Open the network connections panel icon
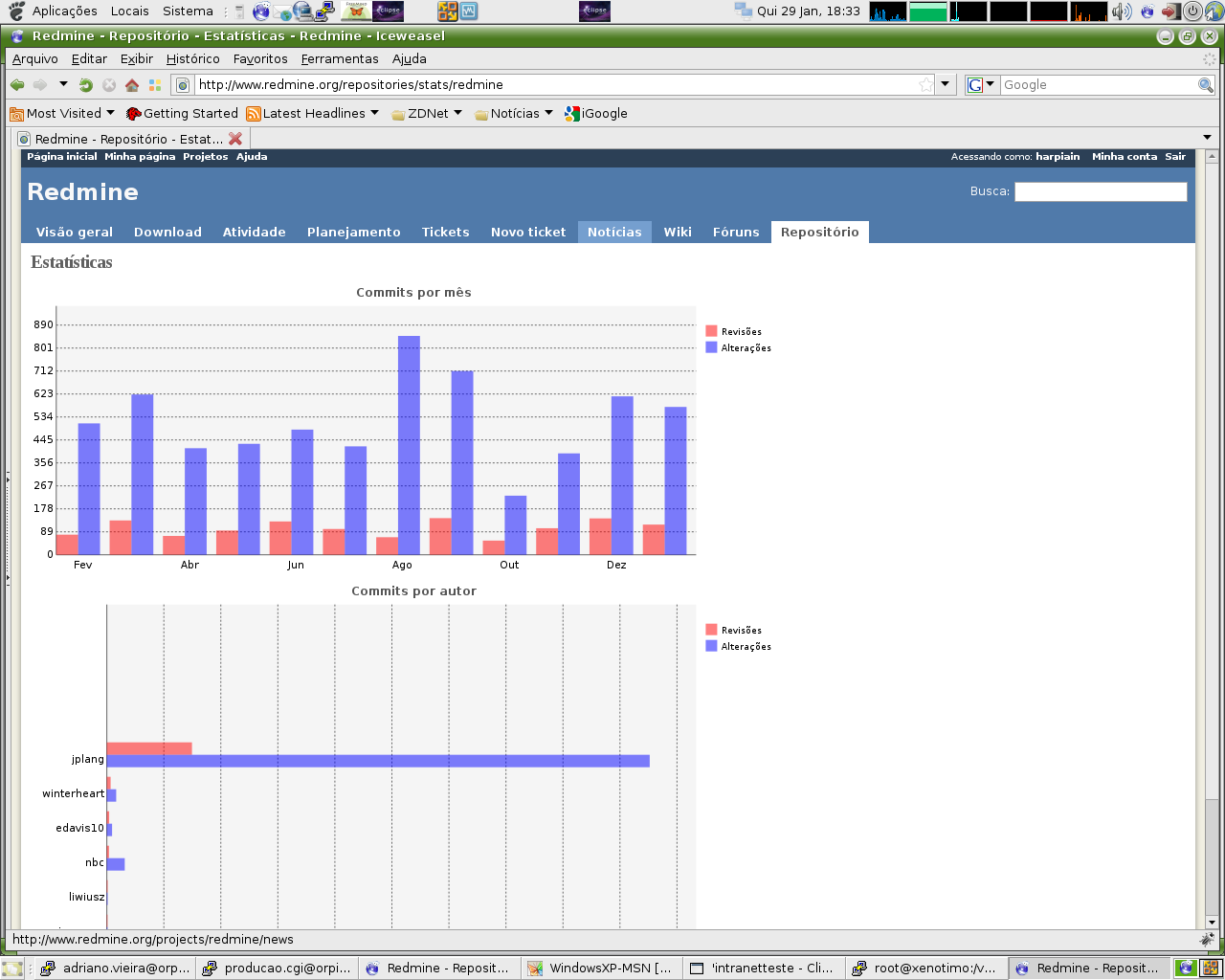1225x980 pixels. (x=744, y=11)
